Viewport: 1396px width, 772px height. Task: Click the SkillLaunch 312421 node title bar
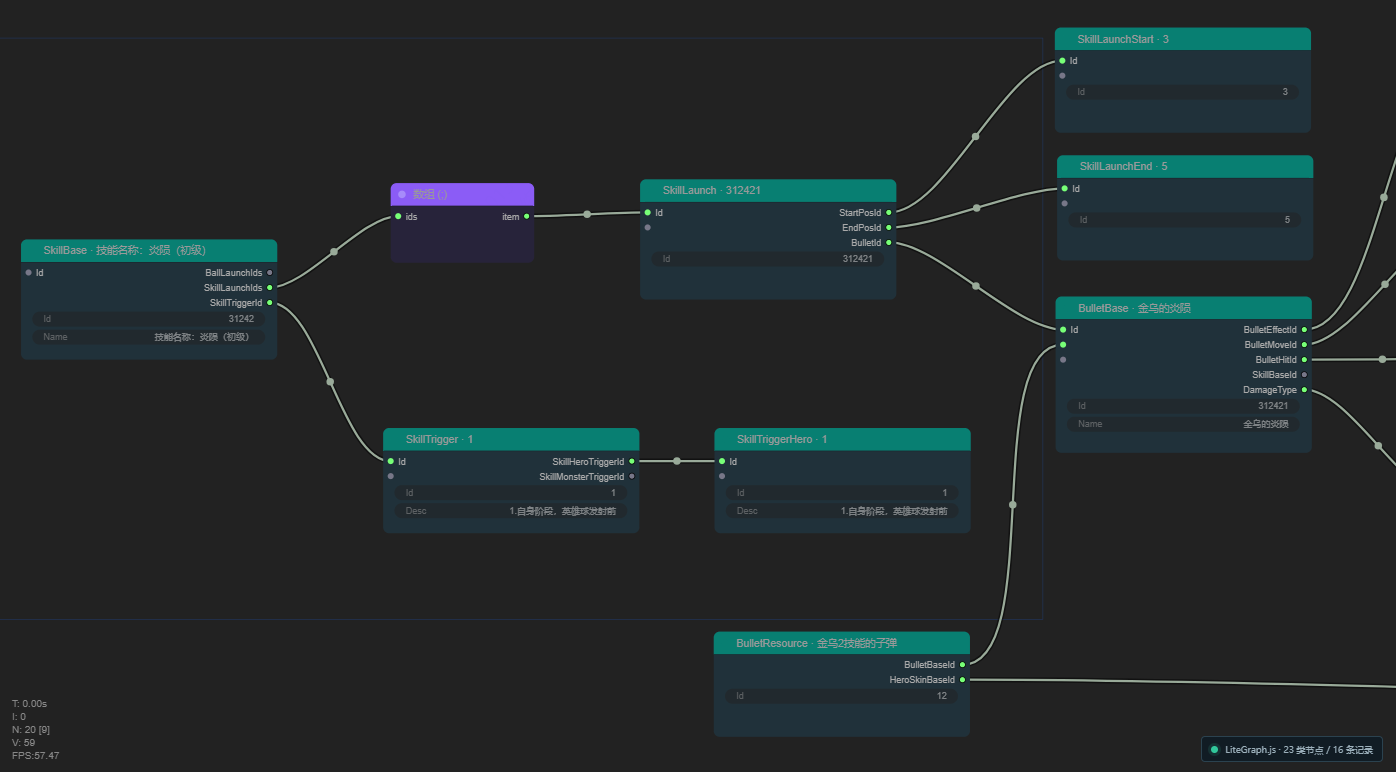[768, 190]
